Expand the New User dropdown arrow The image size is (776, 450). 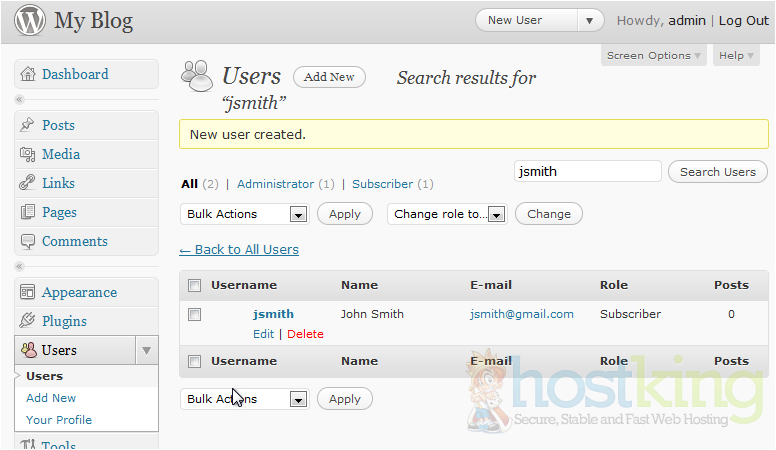[x=591, y=20]
